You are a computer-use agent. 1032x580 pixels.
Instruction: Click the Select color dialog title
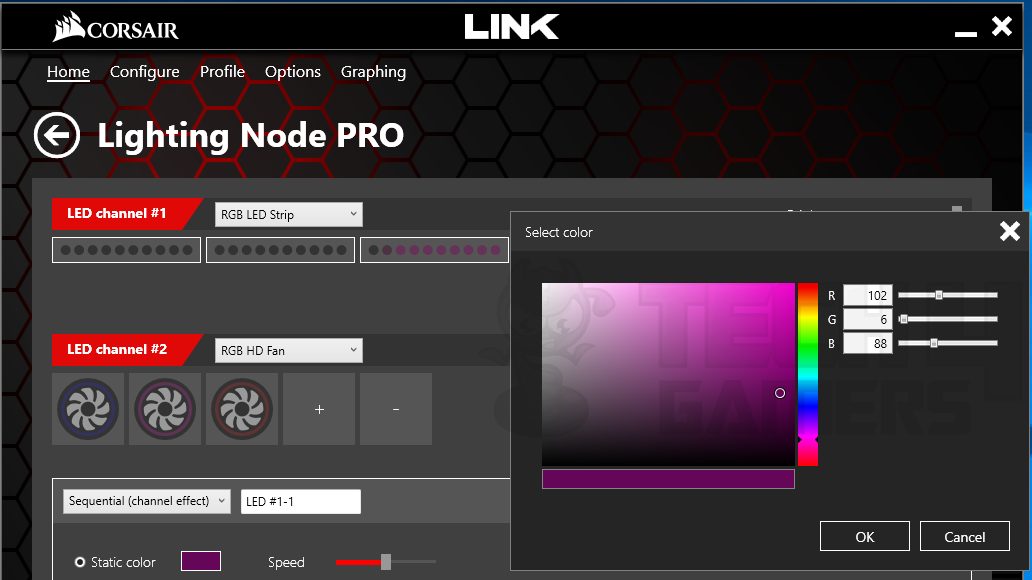tap(559, 232)
